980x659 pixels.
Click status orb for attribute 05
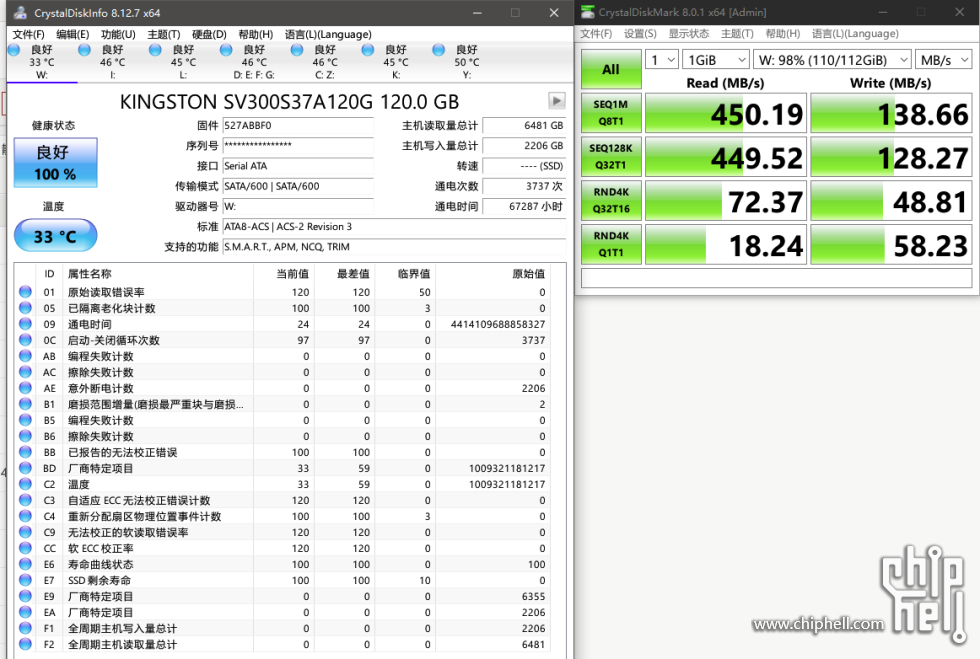[x=25, y=308]
